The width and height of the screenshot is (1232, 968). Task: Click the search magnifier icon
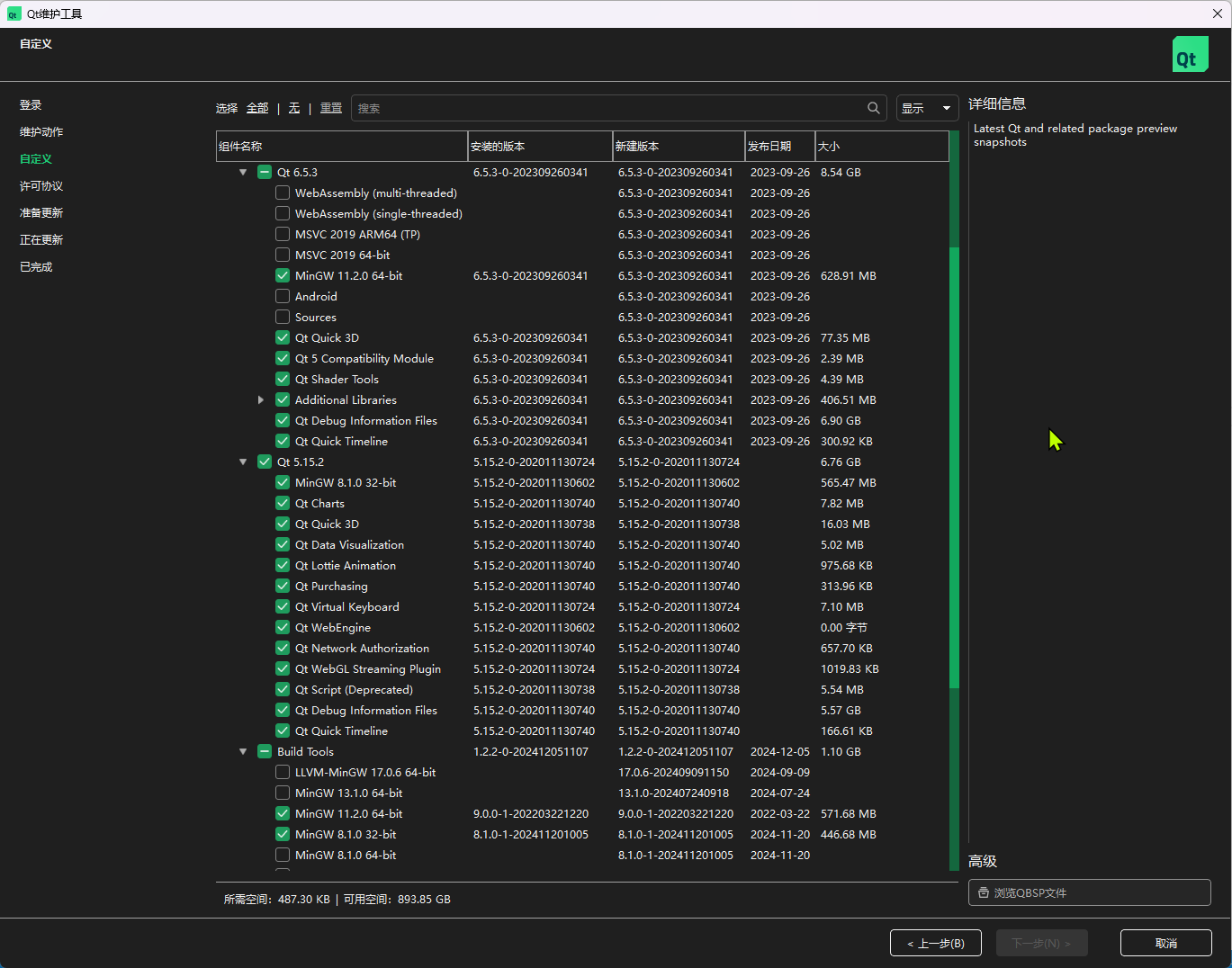point(873,108)
